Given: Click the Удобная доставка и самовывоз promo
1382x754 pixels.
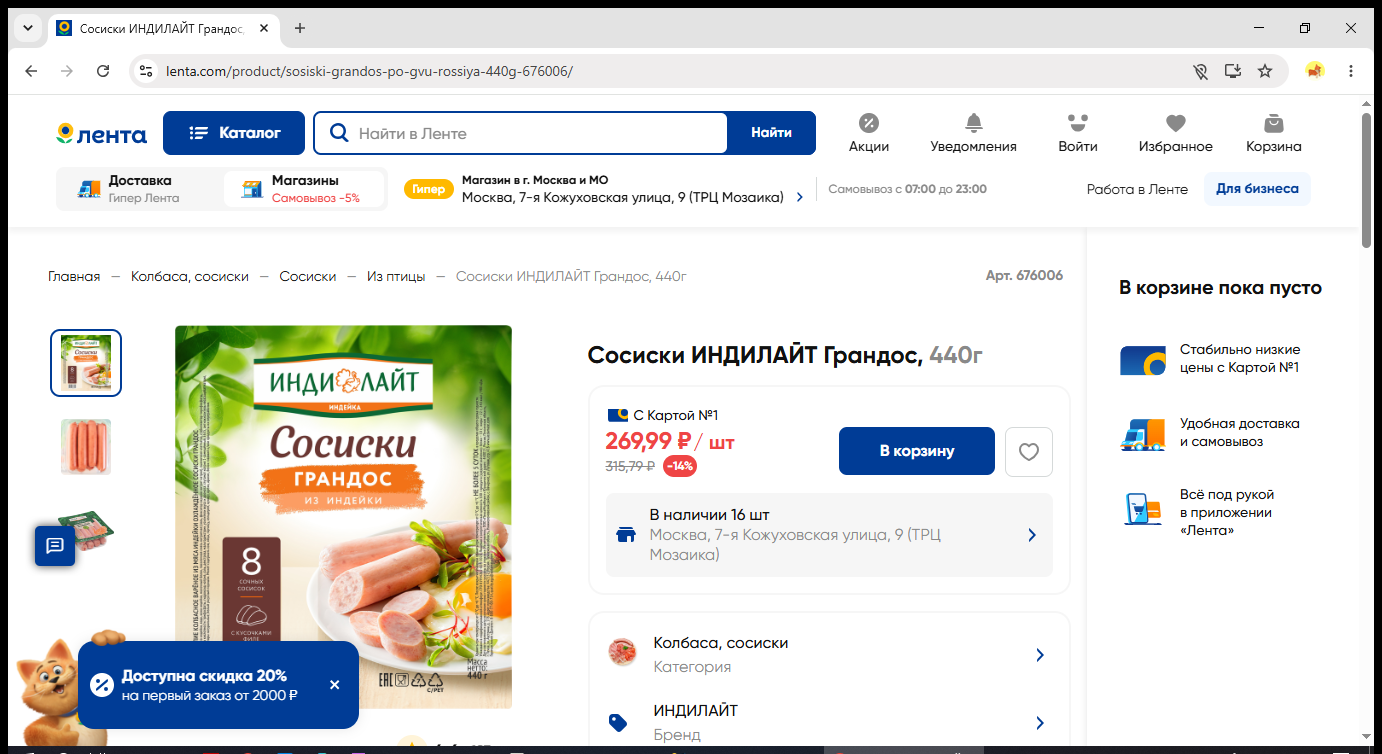Looking at the screenshot, I should point(1210,433).
